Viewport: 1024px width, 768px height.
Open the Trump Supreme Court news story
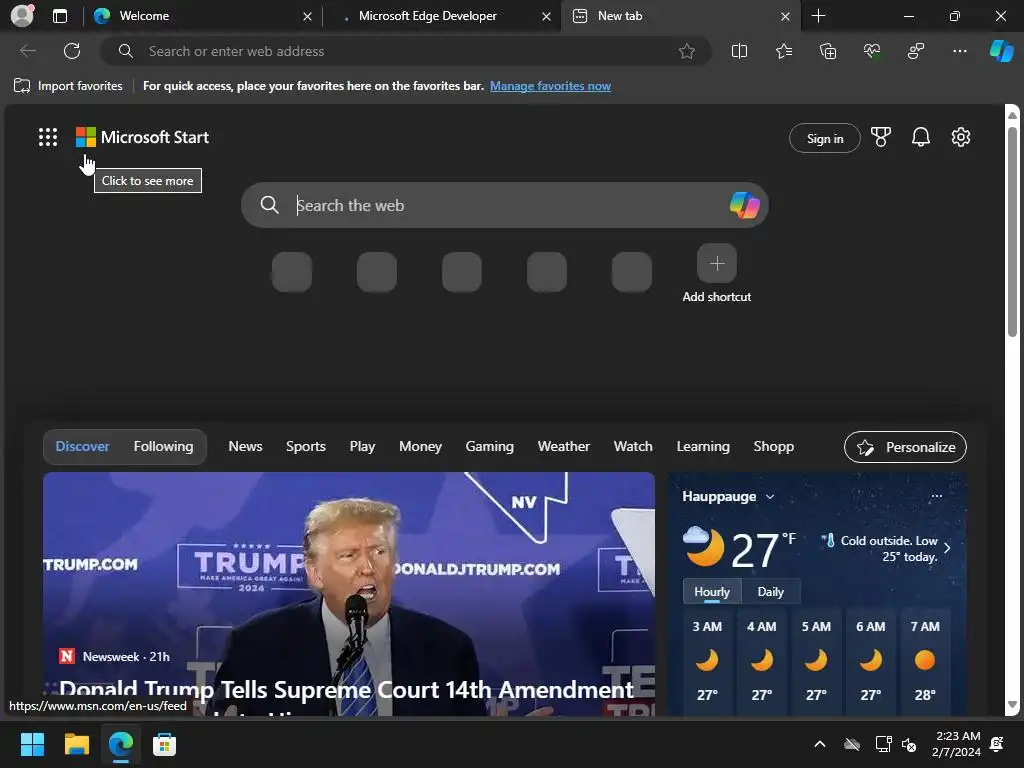[349, 594]
